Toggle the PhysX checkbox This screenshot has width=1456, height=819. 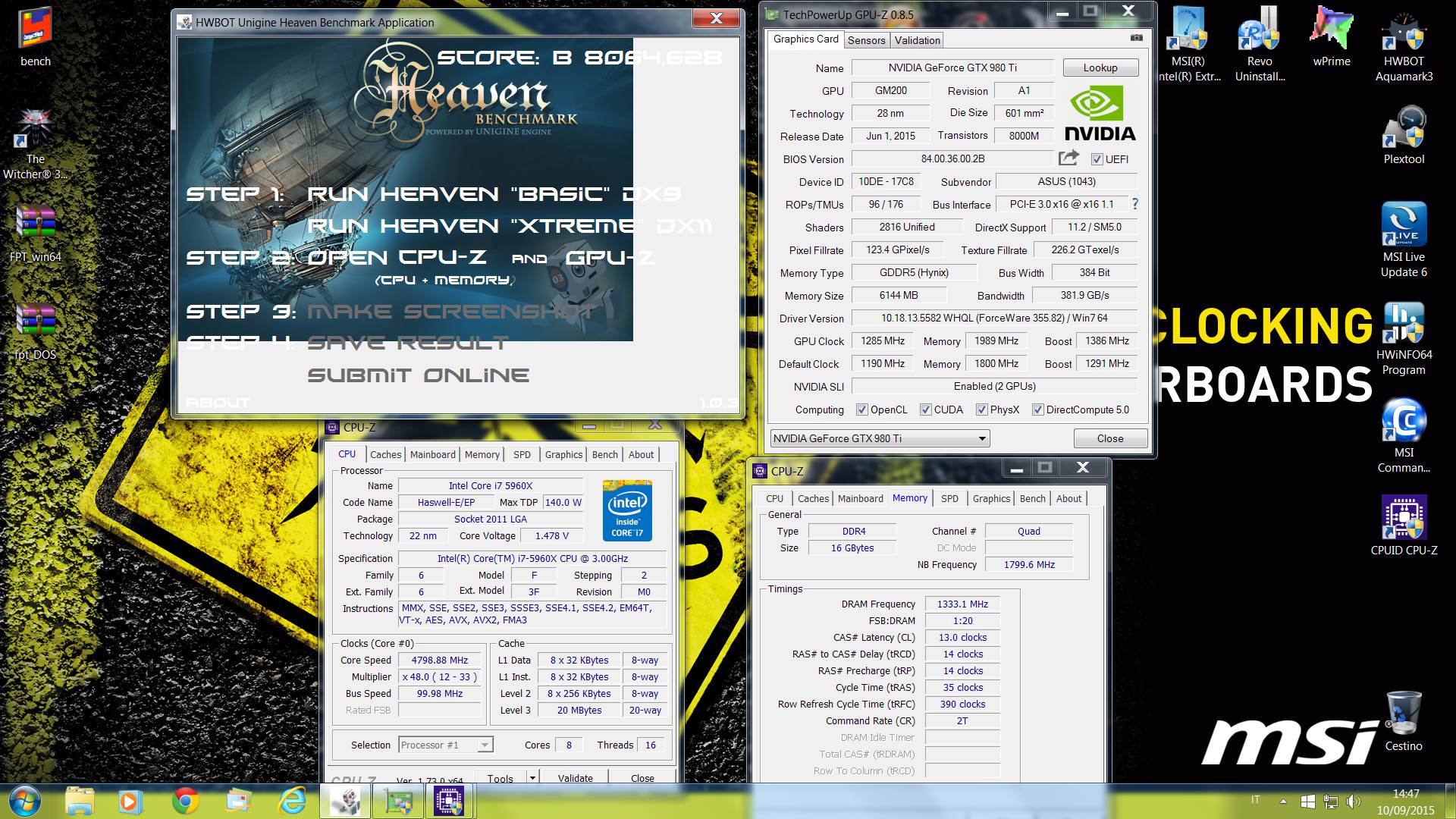981,409
